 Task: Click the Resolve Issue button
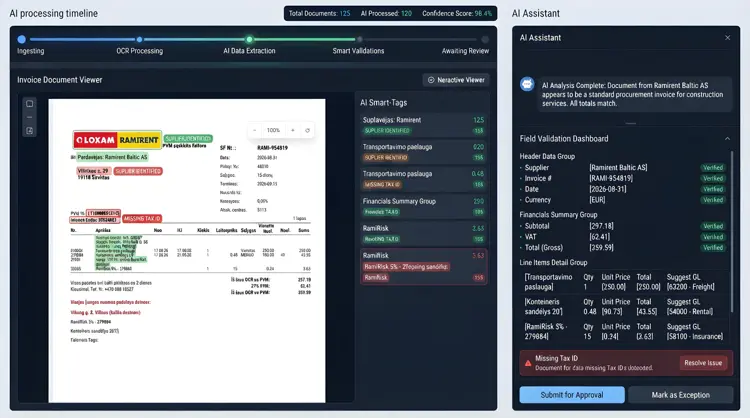pos(703,363)
